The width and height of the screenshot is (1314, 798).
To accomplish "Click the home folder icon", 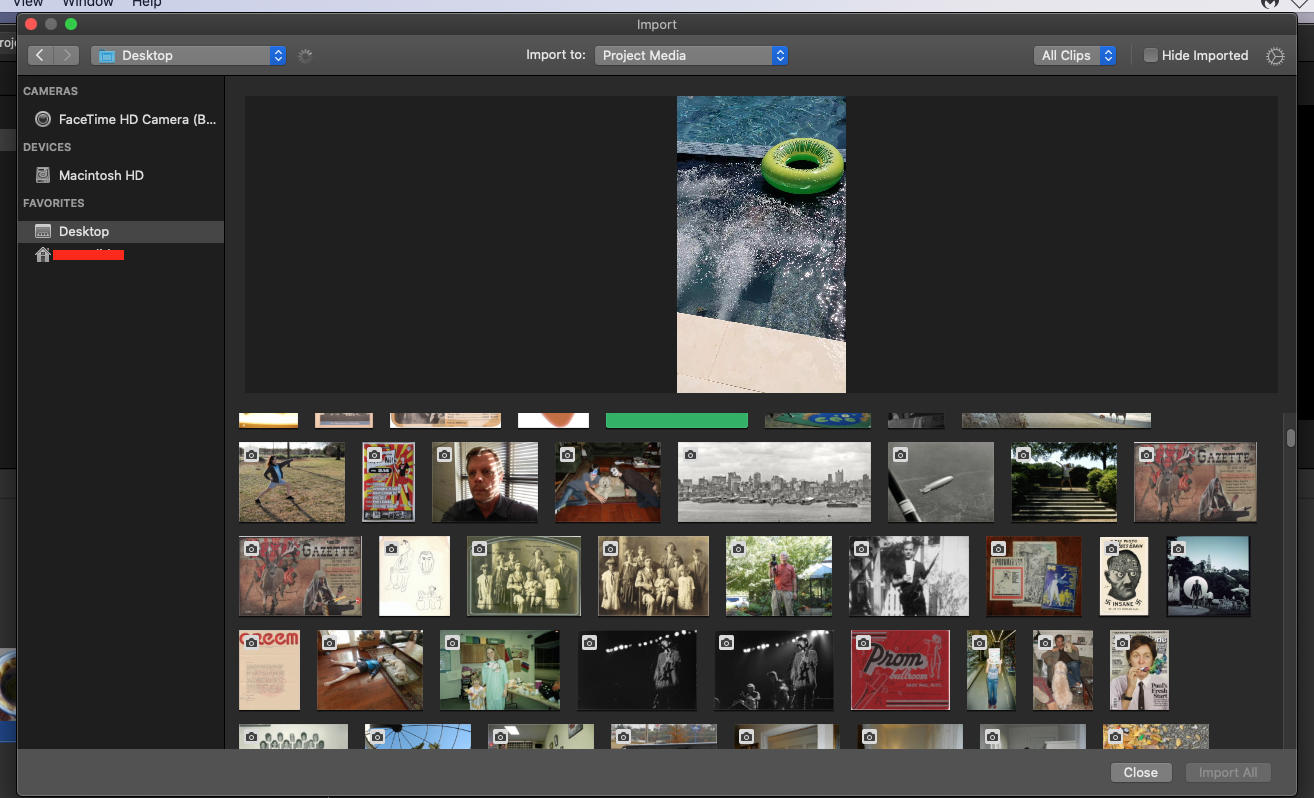I will point(43,255).
